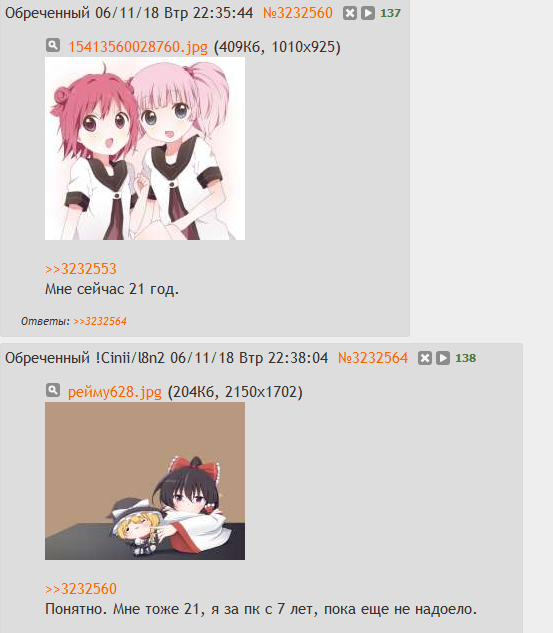Follow the reply link >>3232564 under Ответы

(x=100, y=321)
